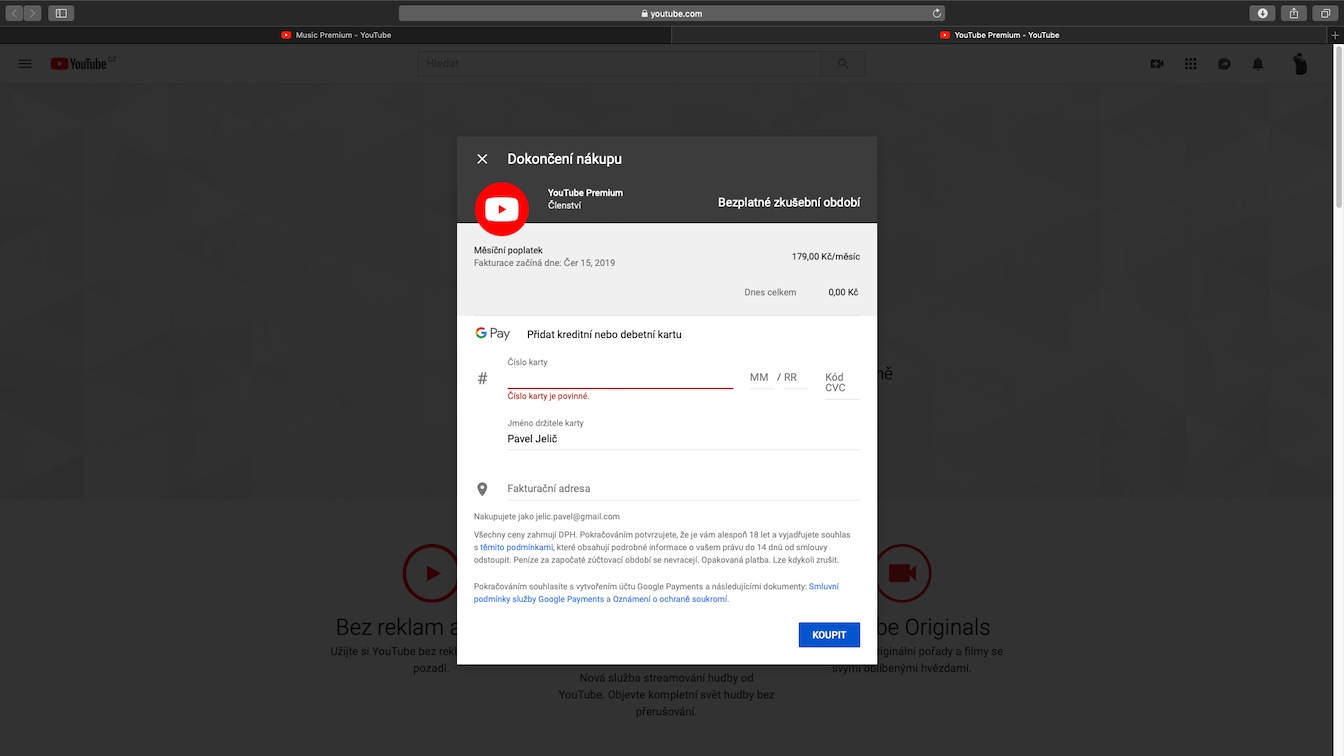
Task: Click the hash card number icon
Action: (482, 378)
